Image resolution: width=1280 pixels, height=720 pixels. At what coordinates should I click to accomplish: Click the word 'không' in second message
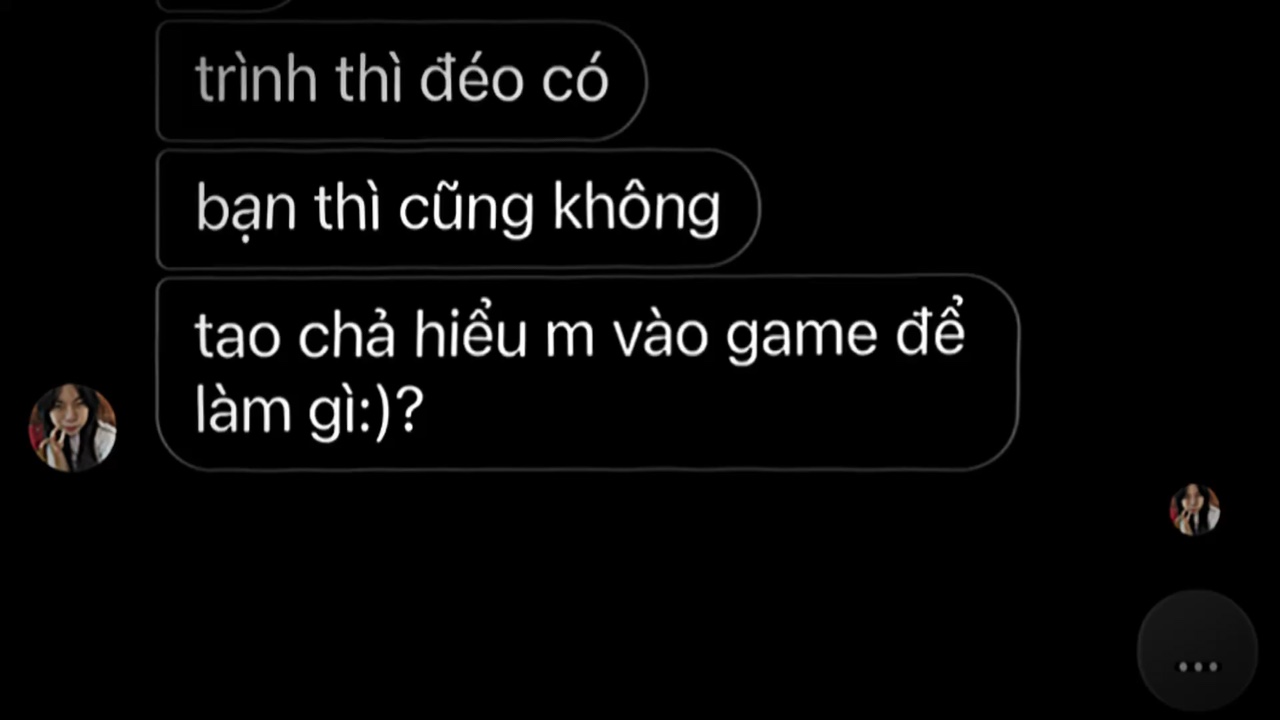pyautogui.click(x=637, y=209)
